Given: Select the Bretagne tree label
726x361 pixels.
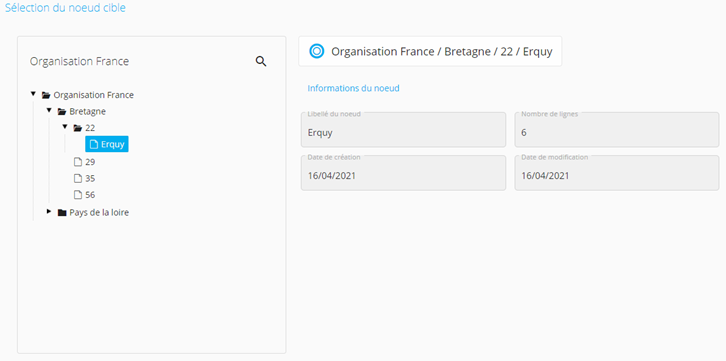Looking at the screenshot, I should [x=88, y=112].
